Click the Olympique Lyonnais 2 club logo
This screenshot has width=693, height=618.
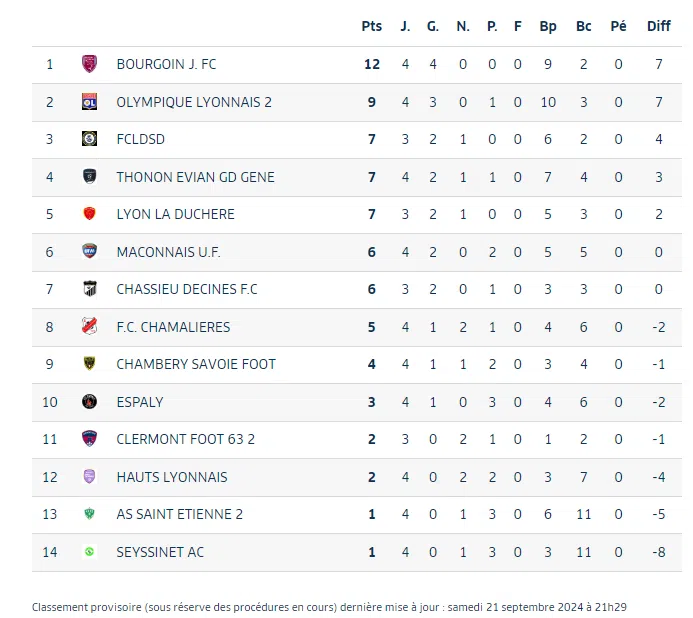click(89, 102)
